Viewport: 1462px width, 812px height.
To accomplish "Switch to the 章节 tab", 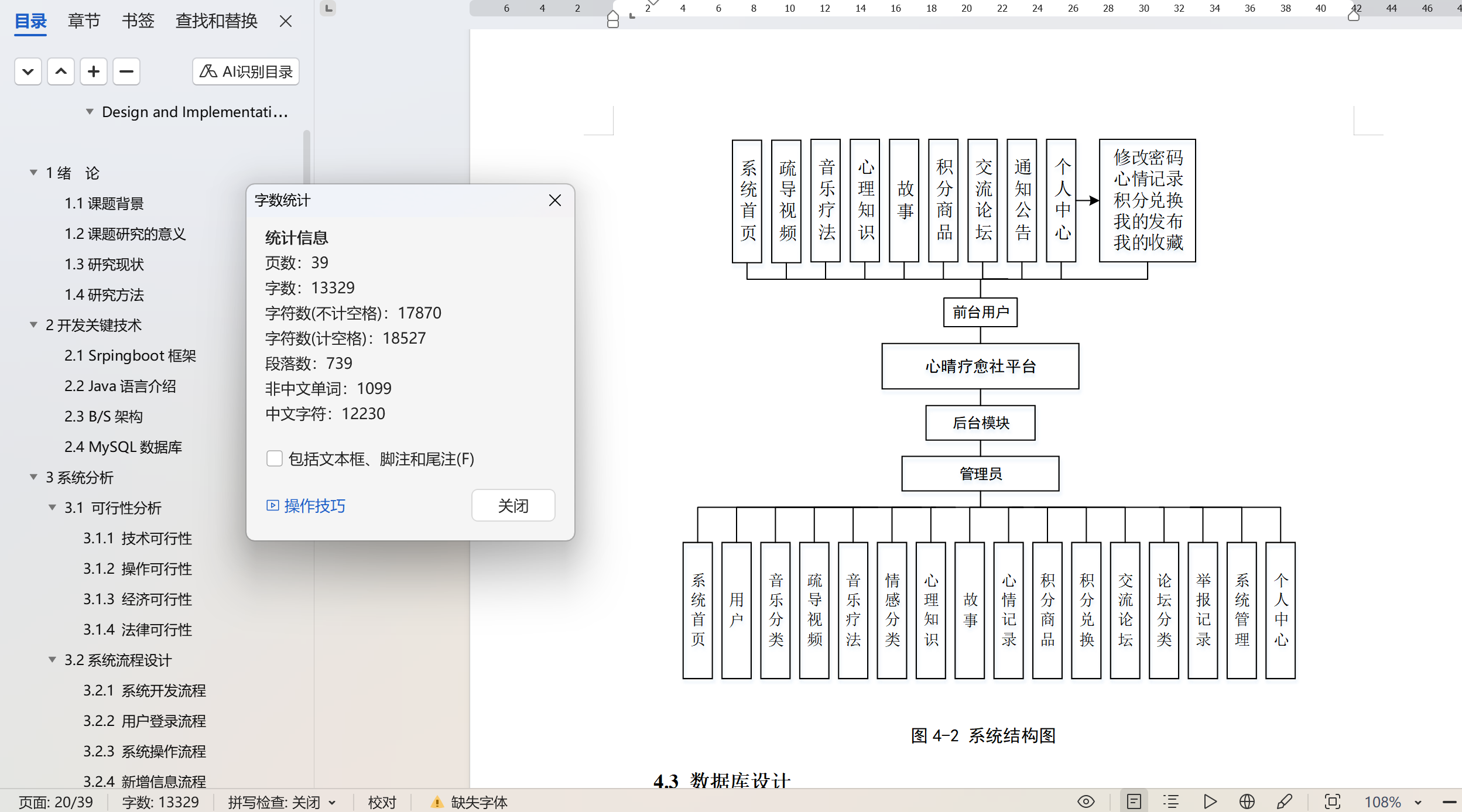I will pyautogui.click(x=84, y=21).
